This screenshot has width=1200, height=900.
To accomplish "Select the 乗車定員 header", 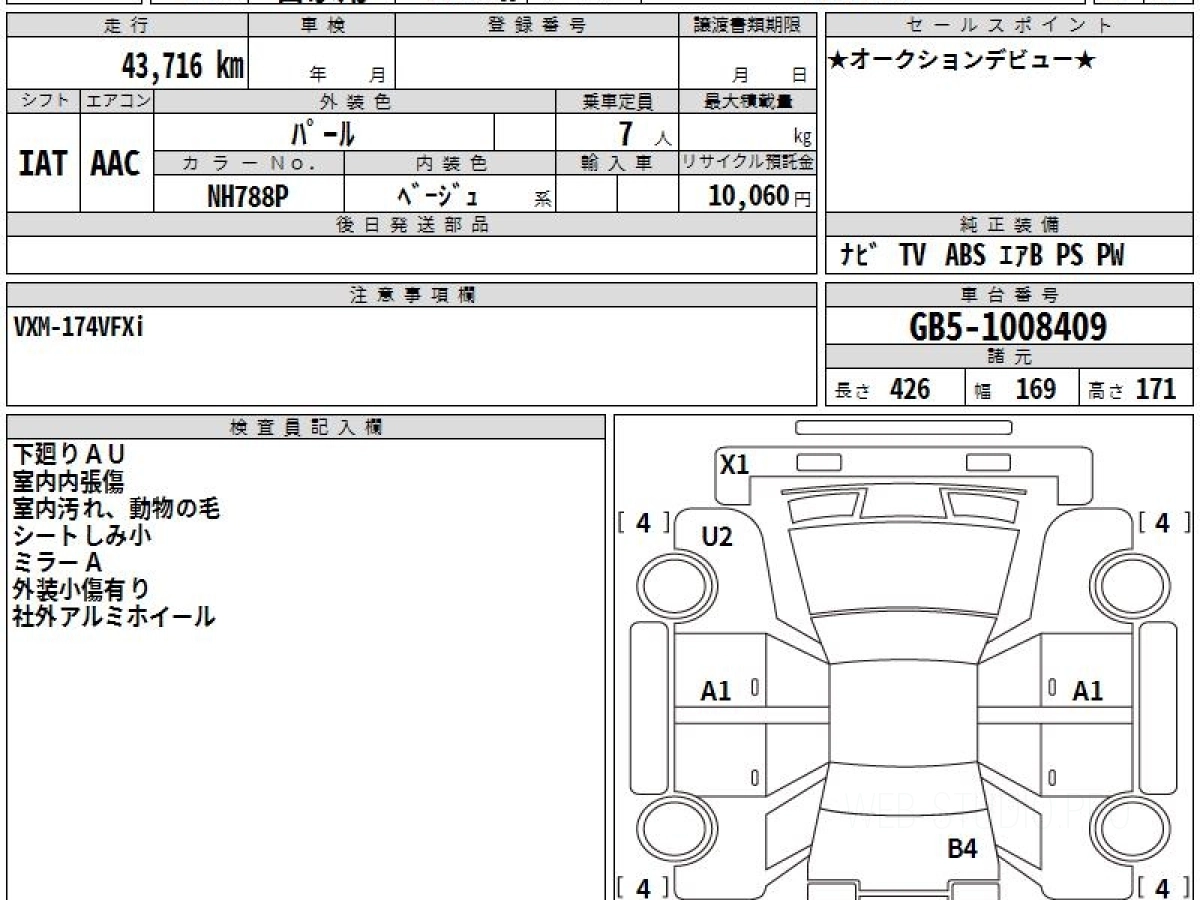I will pos(617,101).
